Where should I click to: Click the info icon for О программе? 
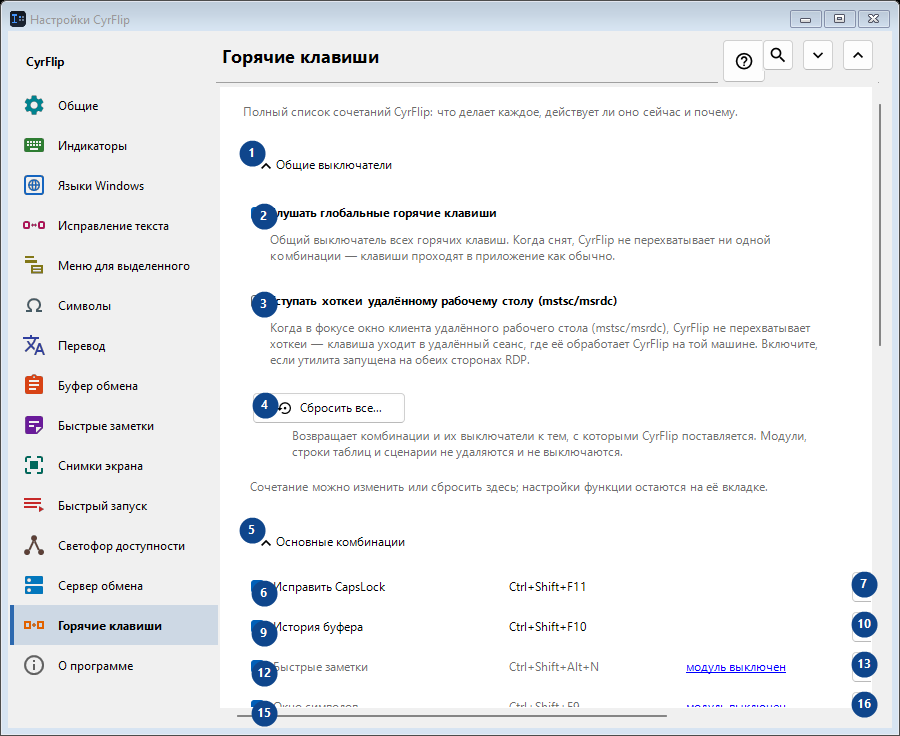click(34, 665)
